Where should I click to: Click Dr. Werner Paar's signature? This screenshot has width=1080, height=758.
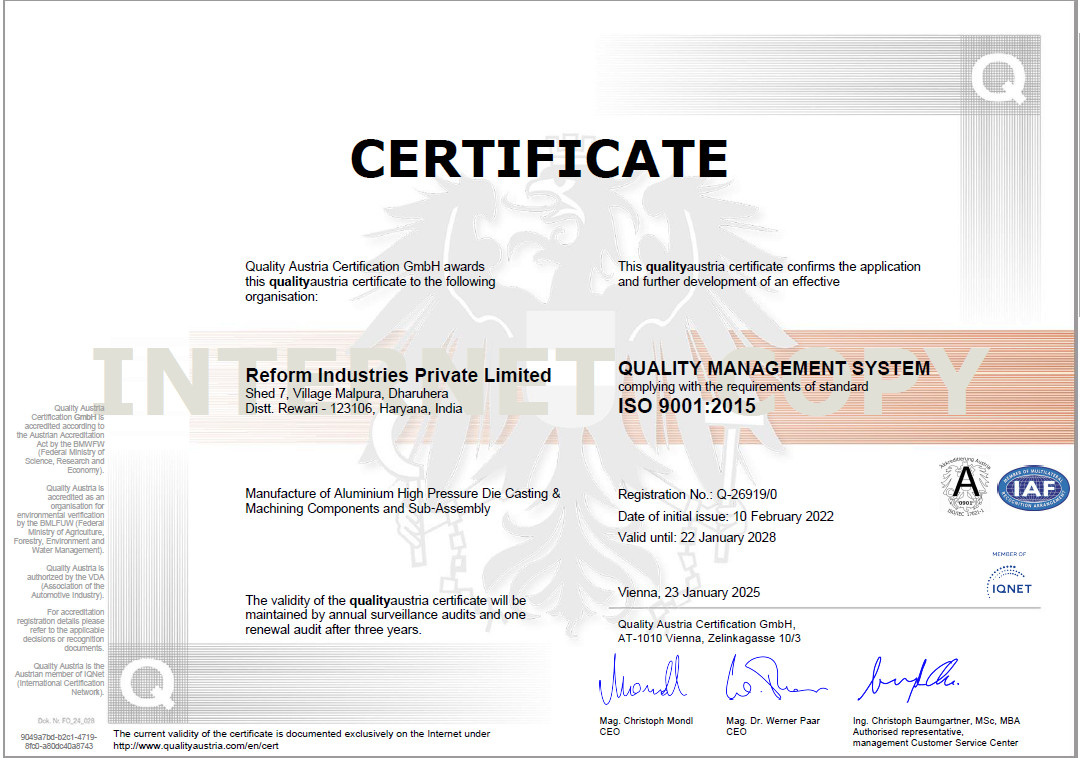point(773,681)
